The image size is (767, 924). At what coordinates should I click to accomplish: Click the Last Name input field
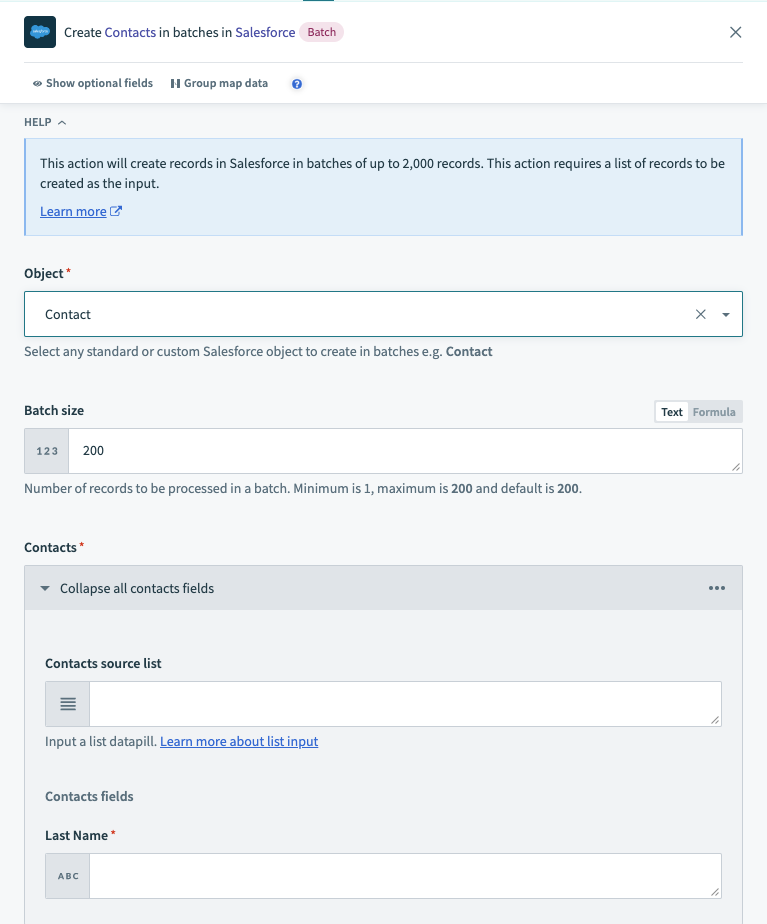pos(405,876)
